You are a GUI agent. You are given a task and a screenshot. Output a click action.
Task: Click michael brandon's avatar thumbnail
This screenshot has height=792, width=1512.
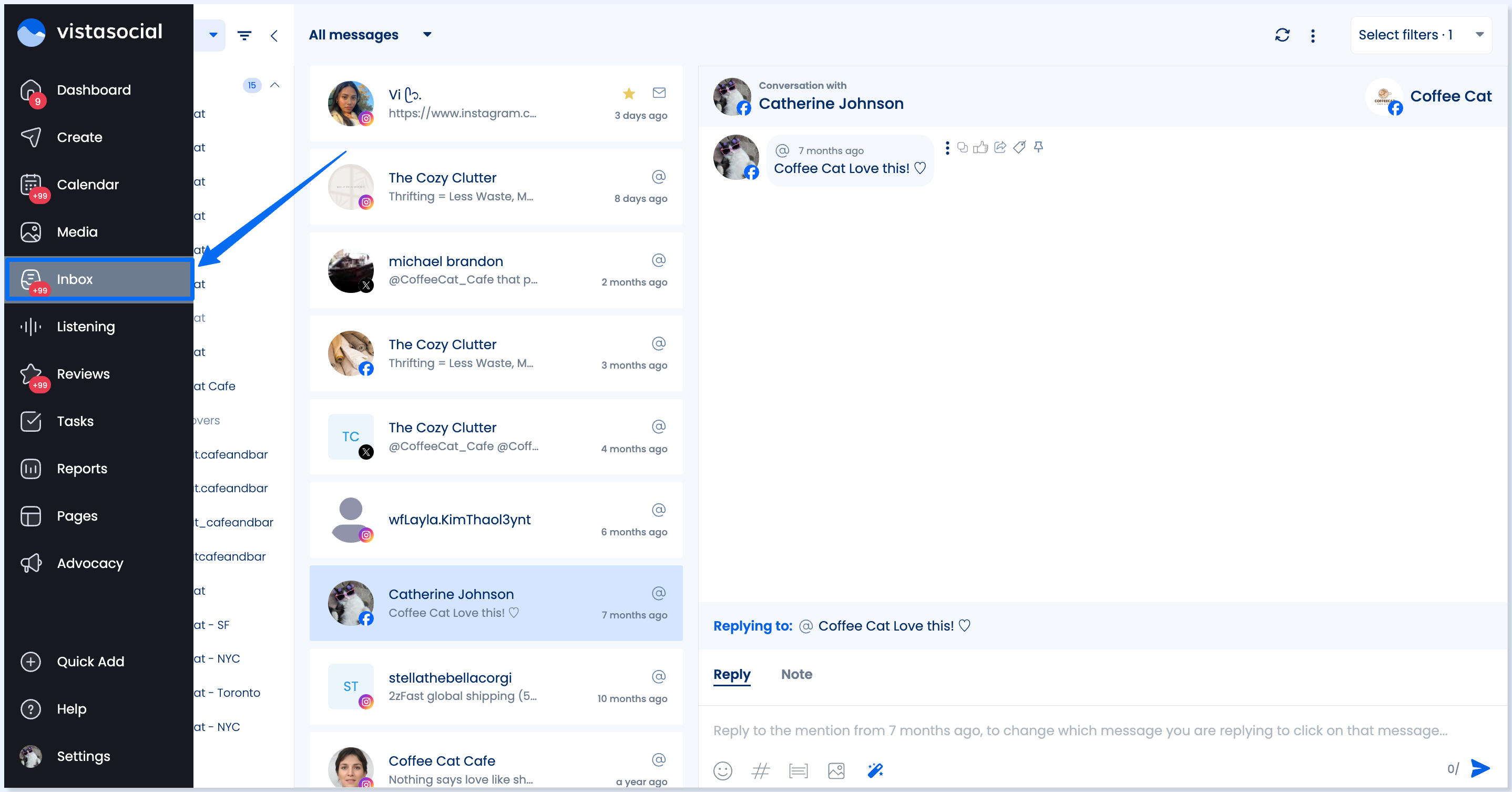tap(351, 270)
